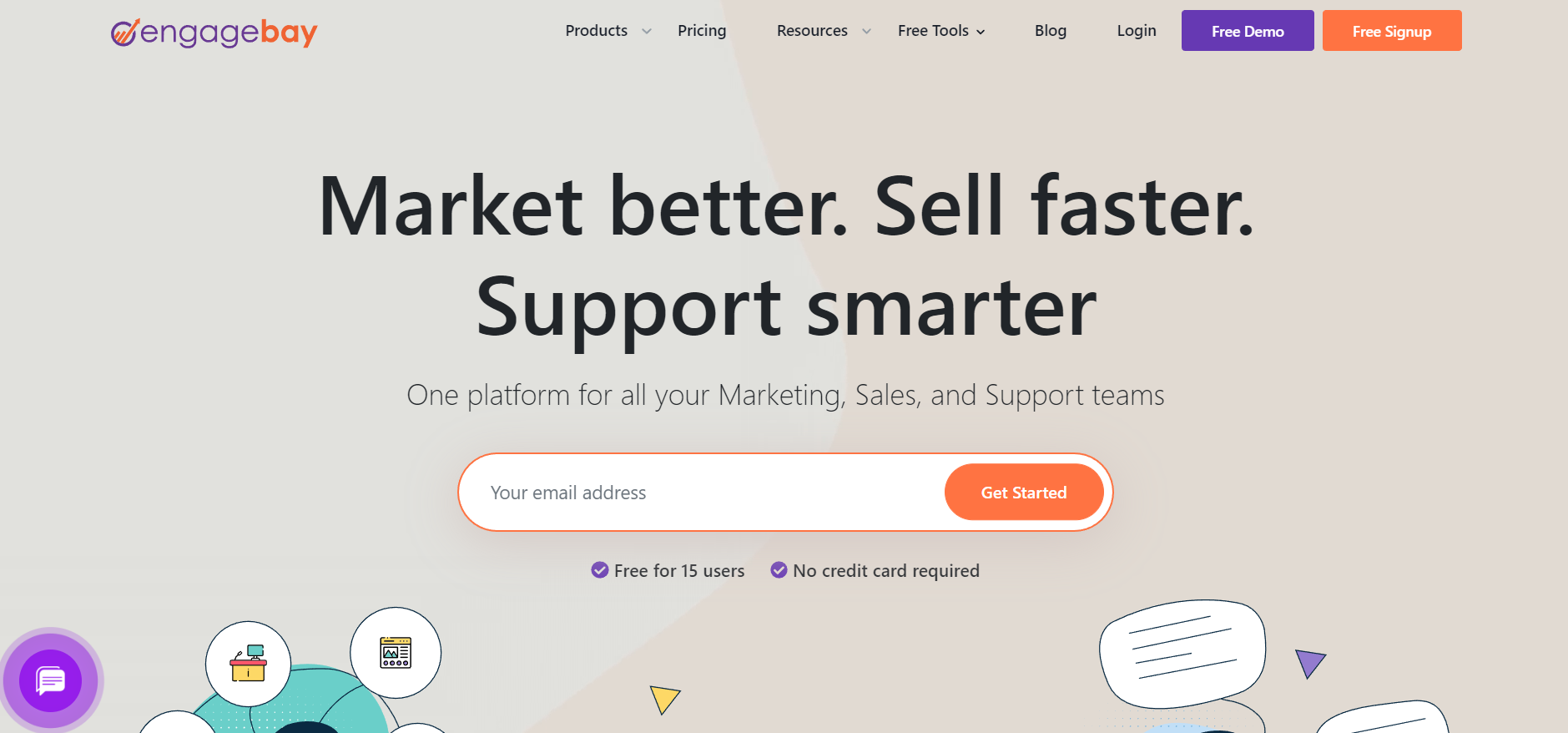Click the help desk illustration circle icon

click(x=249, y=665)
